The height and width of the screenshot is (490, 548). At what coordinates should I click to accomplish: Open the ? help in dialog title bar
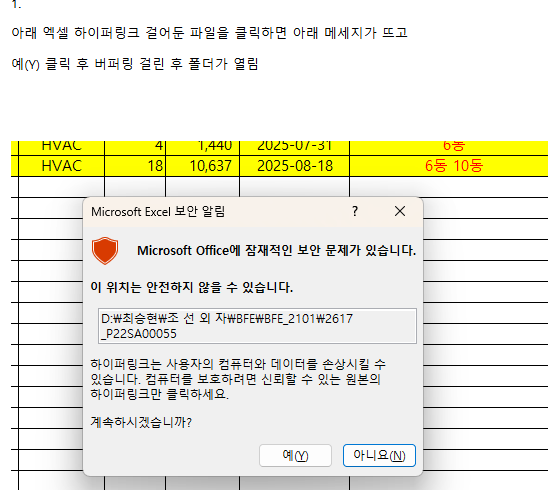(x=355, y=211)
